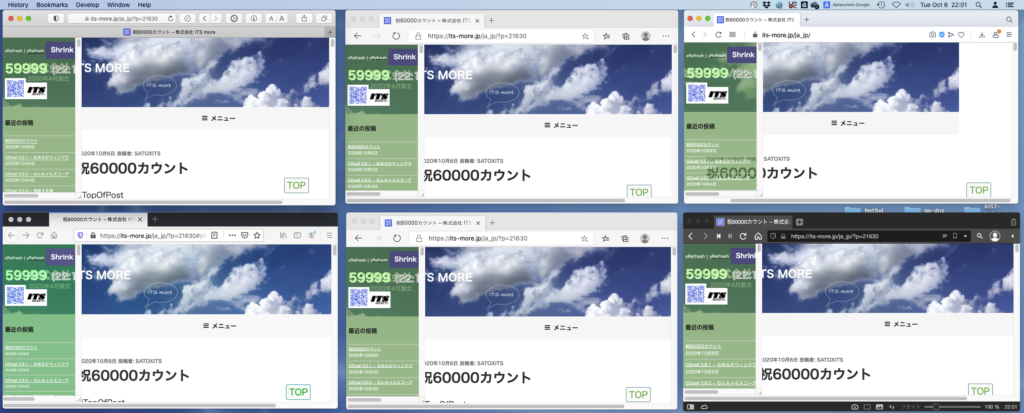Open the Develop menu in the macOS menu bar
This screenshot has height=413, width=1024.
(91, 5)
